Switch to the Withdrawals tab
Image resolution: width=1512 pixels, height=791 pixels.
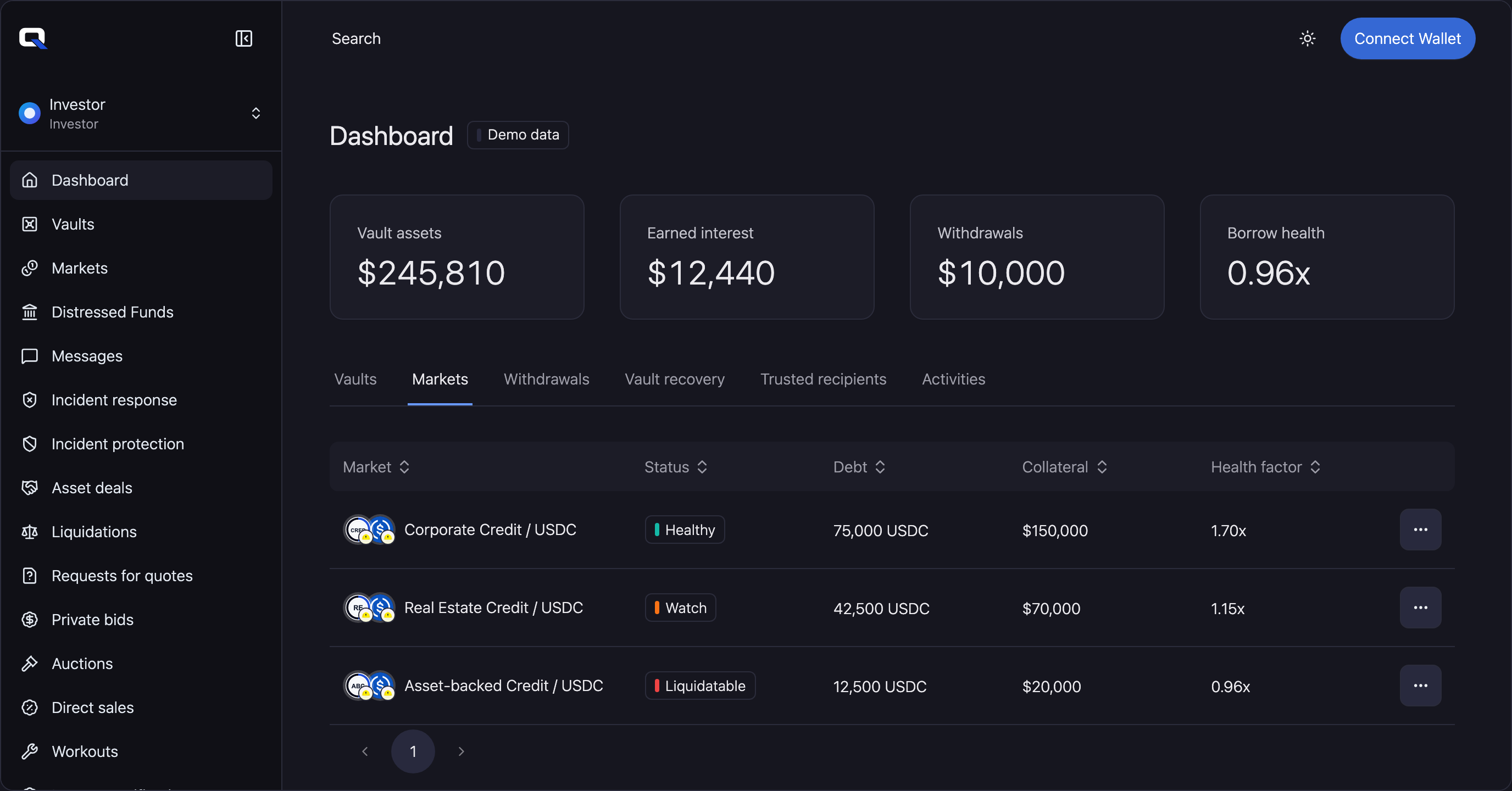(547, 380)
